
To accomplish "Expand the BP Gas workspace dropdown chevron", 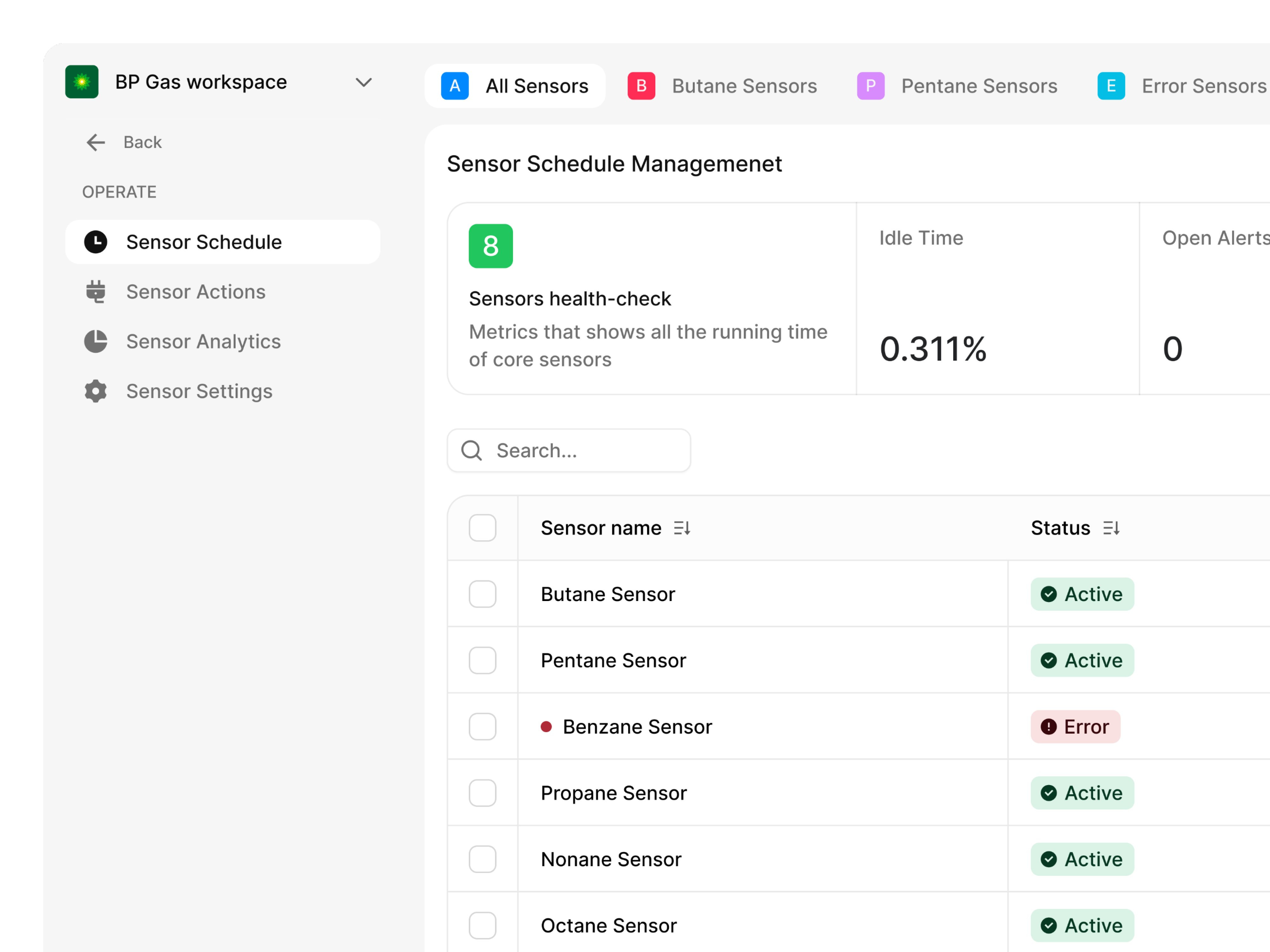I will (x=364, y=83).
